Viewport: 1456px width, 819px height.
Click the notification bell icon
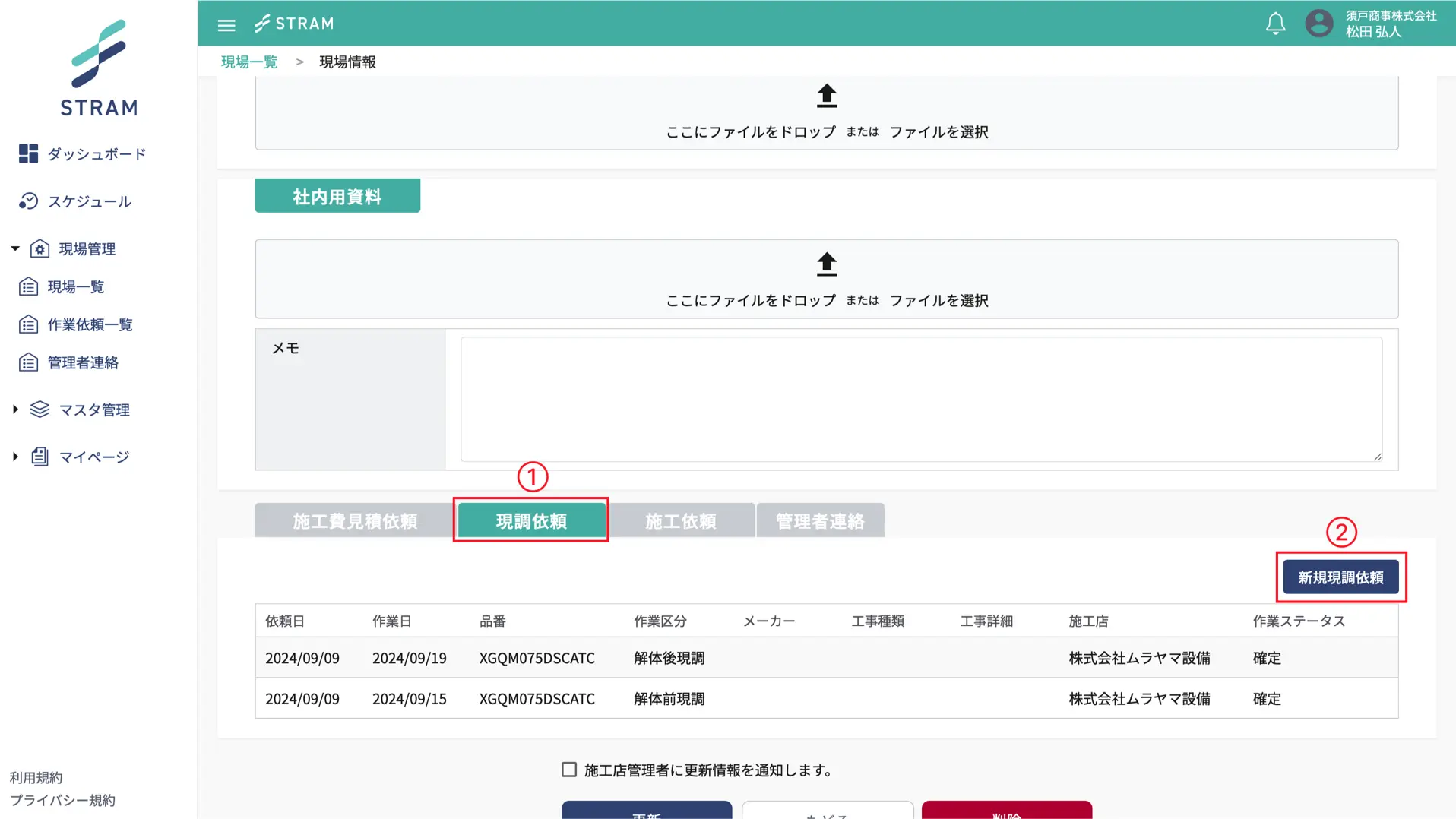pos(1275,24)
